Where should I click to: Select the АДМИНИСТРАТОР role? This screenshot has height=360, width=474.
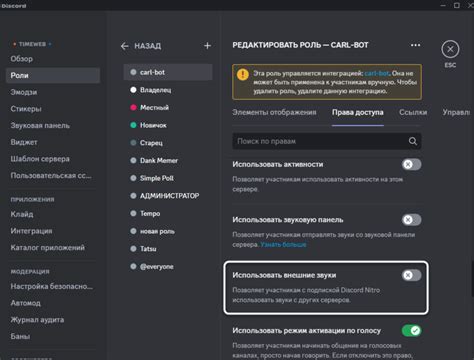pos(168,196)
